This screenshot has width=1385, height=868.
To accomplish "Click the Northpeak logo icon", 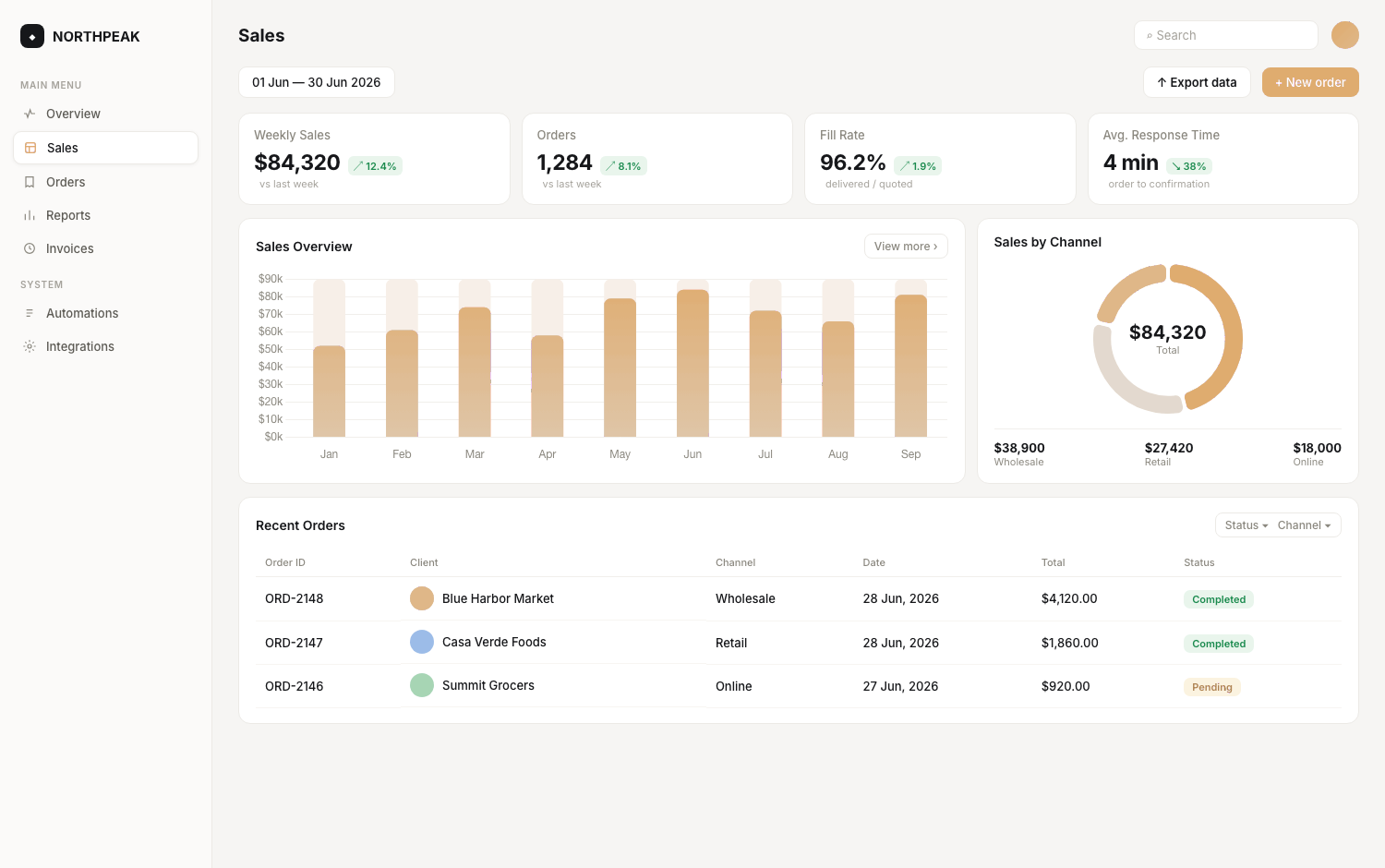I will coord(32,36).
